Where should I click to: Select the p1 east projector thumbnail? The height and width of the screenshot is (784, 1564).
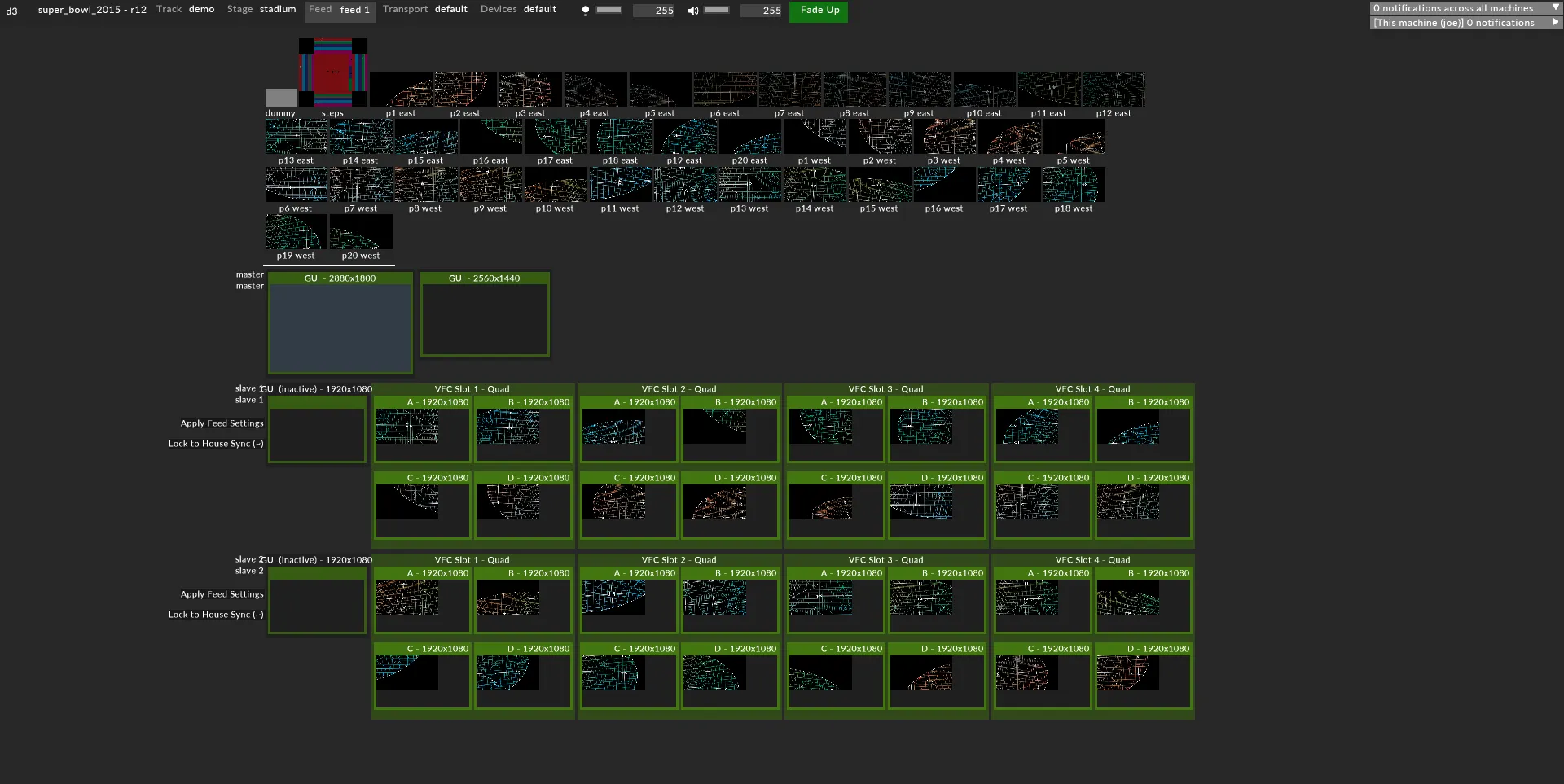tap(401, 90)
